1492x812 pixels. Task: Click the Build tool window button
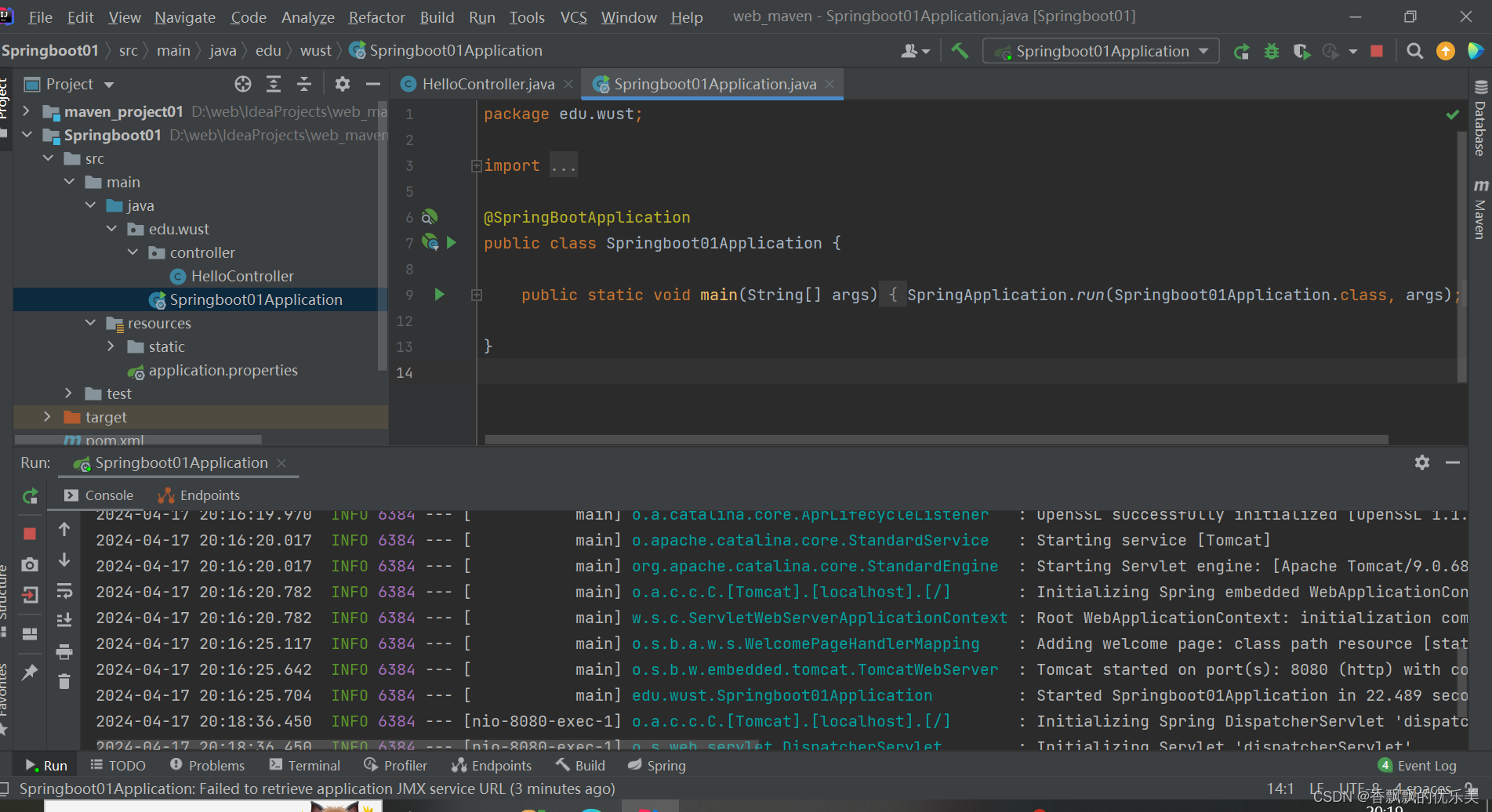point(581,766)
